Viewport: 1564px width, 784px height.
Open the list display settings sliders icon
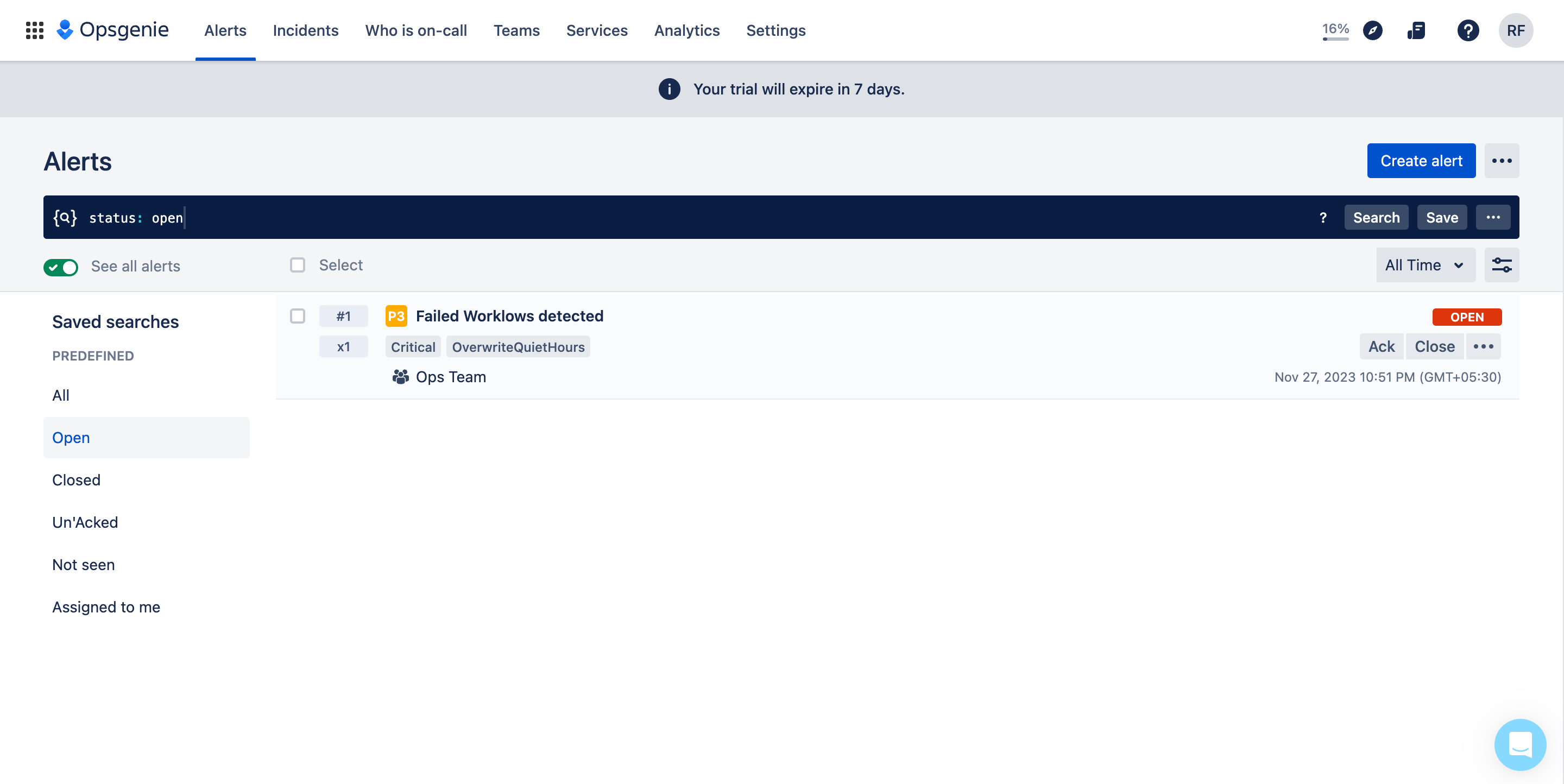1502,265
